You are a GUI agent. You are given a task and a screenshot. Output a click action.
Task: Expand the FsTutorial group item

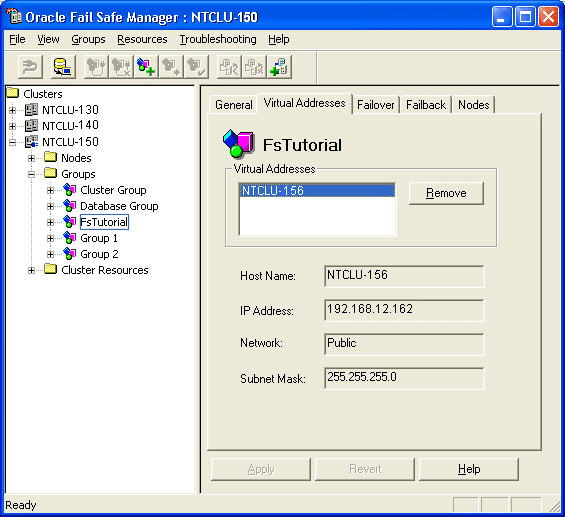pos(50,222)
